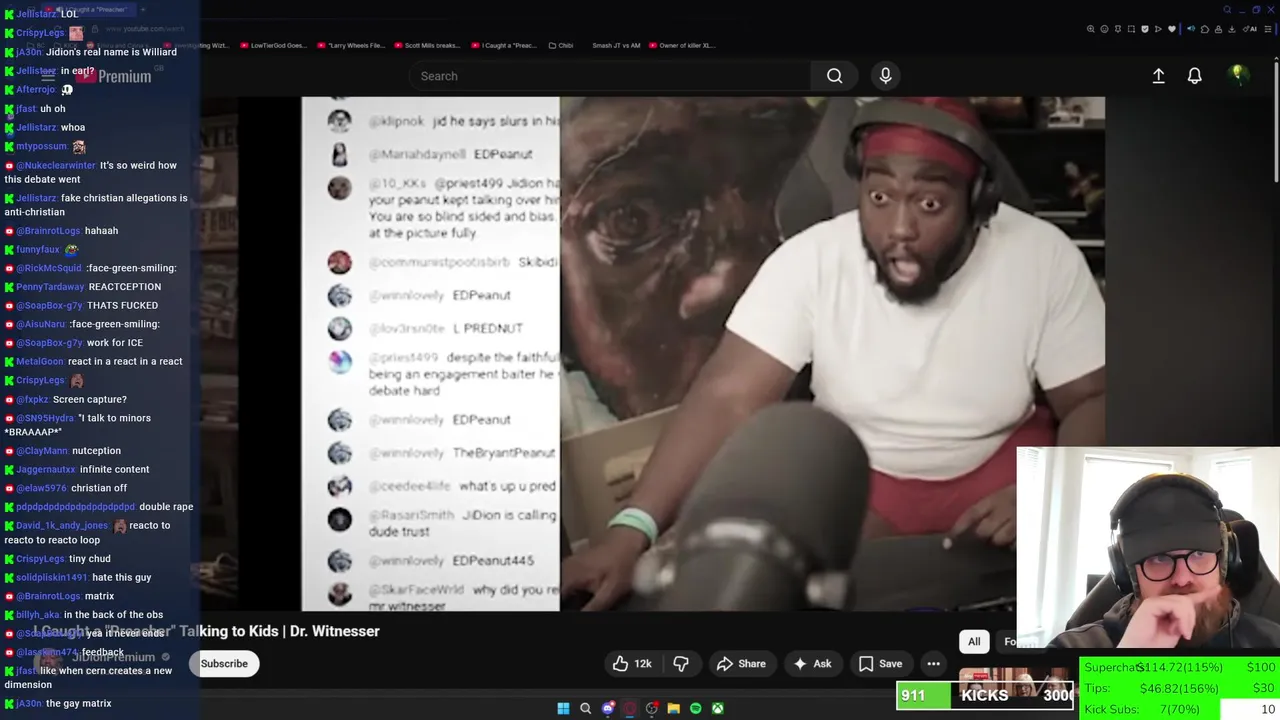The width and height of the screenshot is (1280, 720).
Task: Click chat username 'mtypossum'
Action: click(x=42, y=146)
